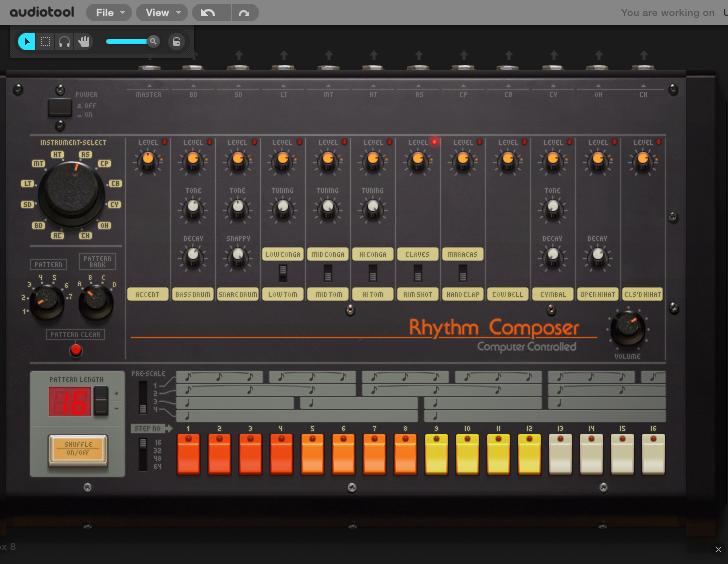Click the Bass Drum tone knob

point(193,208)
